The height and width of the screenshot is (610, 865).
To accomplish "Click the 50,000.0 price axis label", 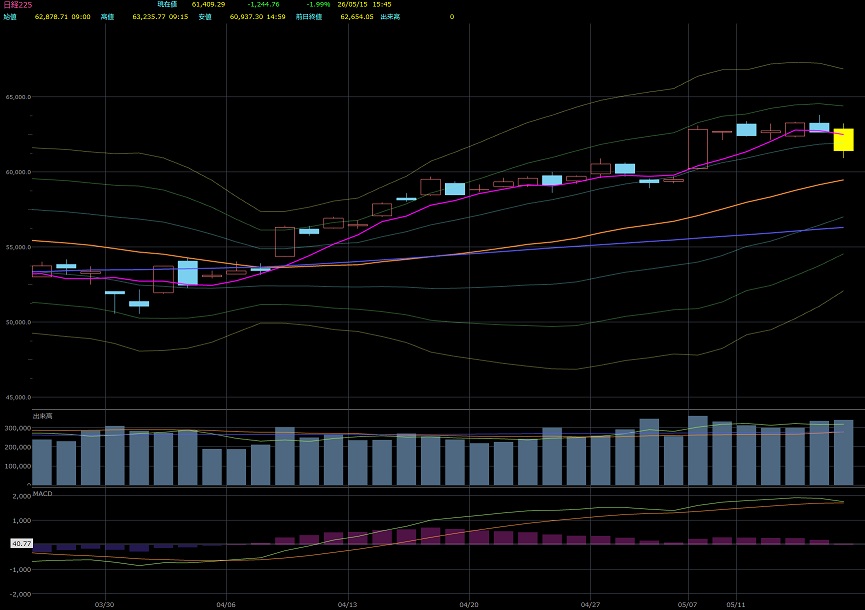I will 18,322.
